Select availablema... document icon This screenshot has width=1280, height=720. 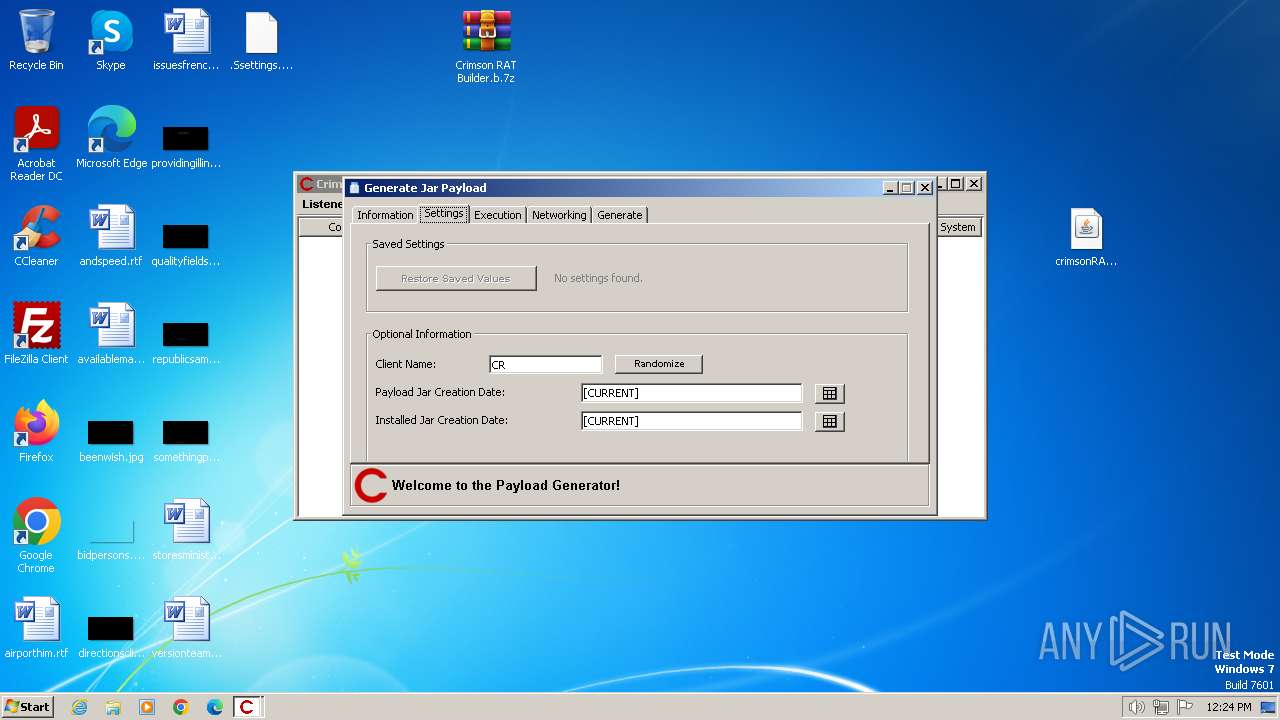click(111, 334)
